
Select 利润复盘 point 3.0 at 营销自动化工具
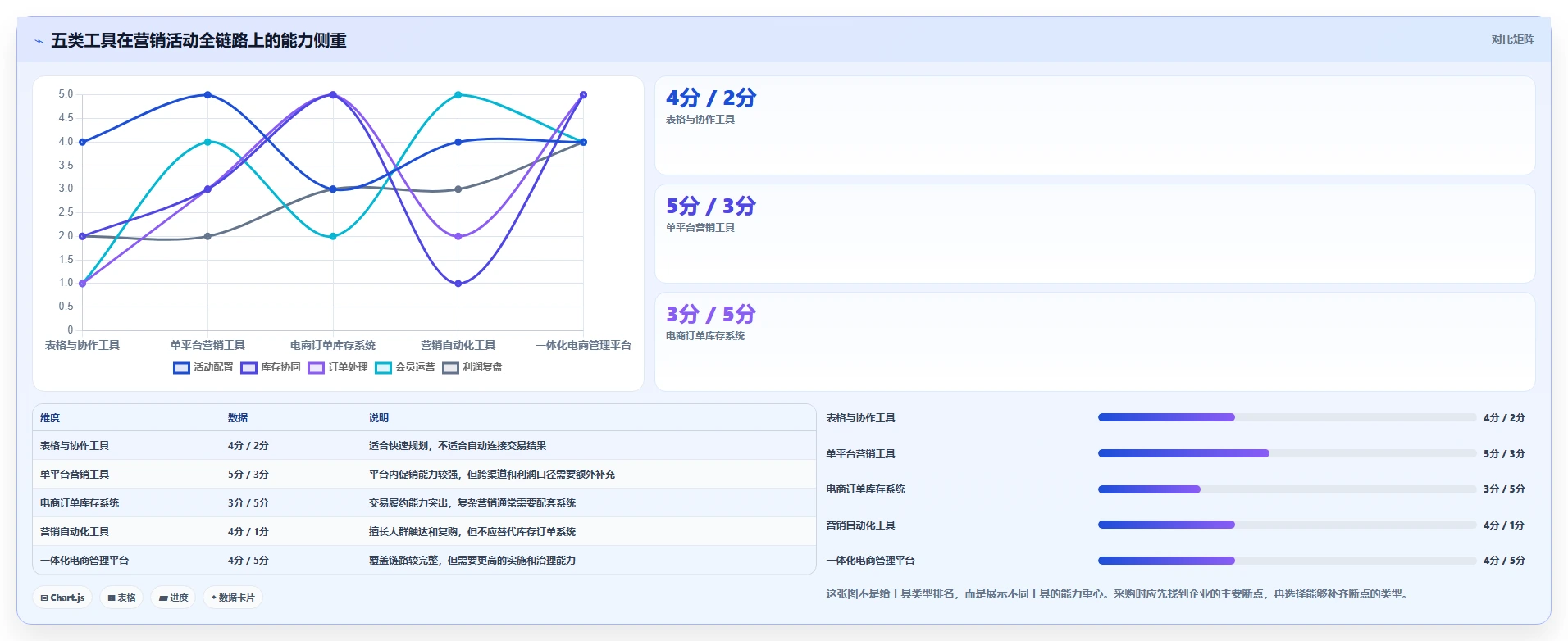(458, 189)
